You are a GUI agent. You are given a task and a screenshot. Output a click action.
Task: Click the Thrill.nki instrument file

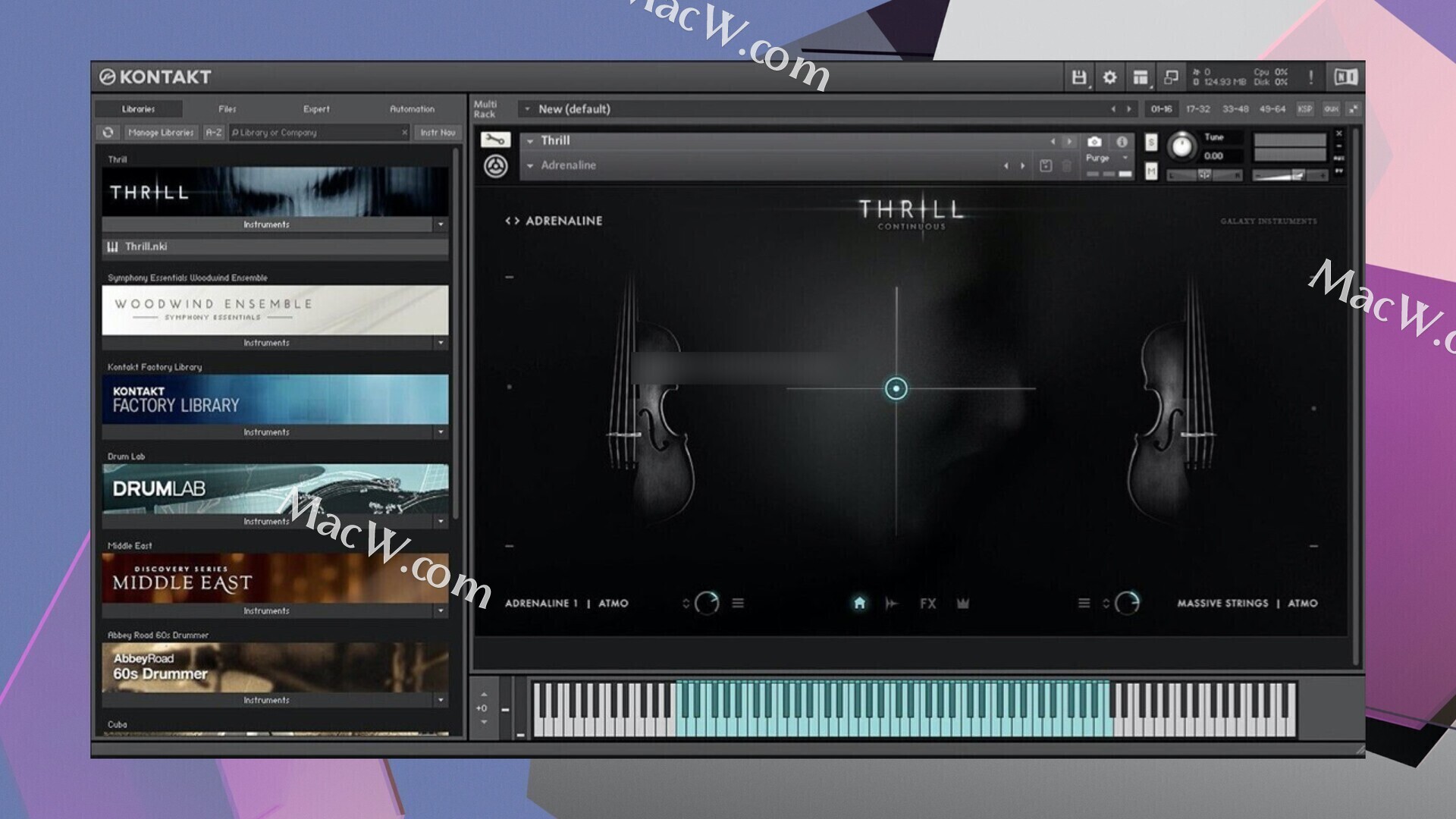point(275,247)
